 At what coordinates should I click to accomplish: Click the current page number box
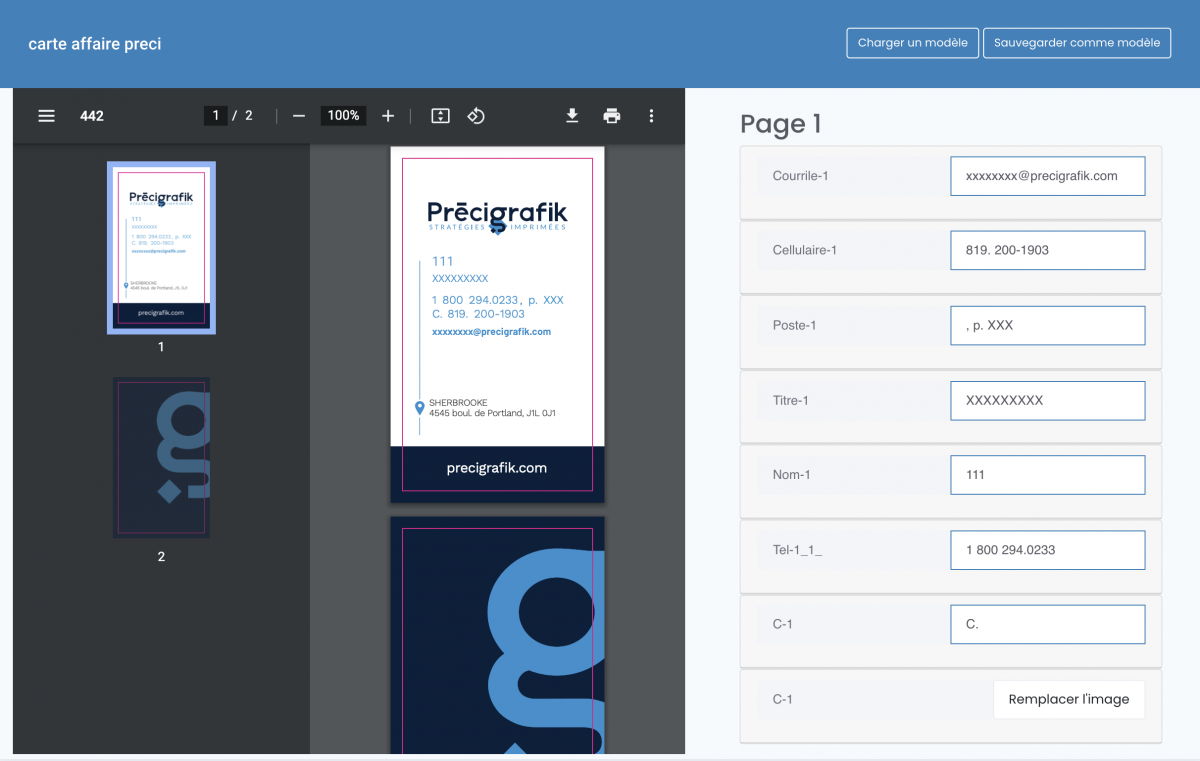pos(216,116)
